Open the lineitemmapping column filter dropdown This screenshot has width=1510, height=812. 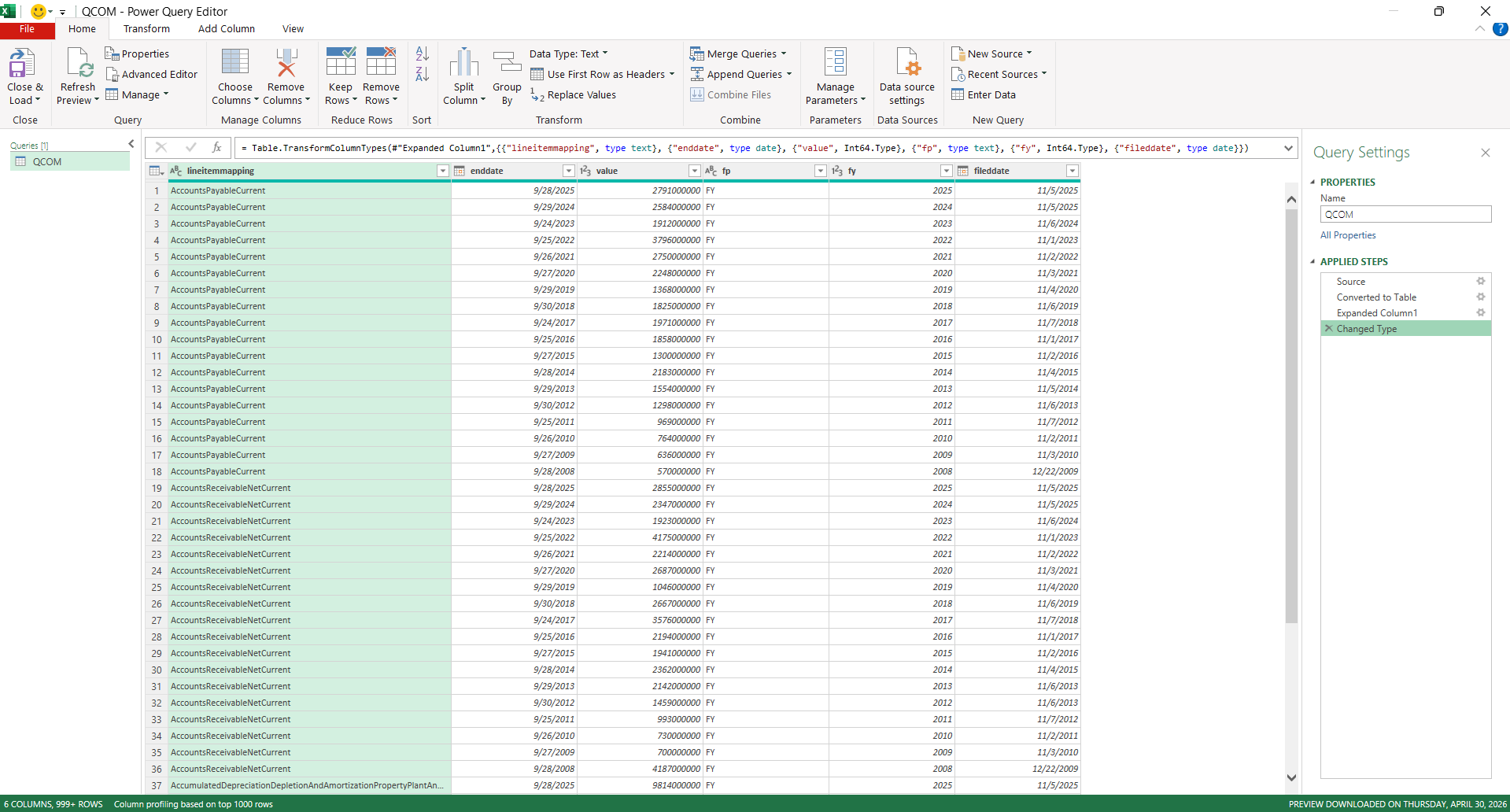(443, 171)
